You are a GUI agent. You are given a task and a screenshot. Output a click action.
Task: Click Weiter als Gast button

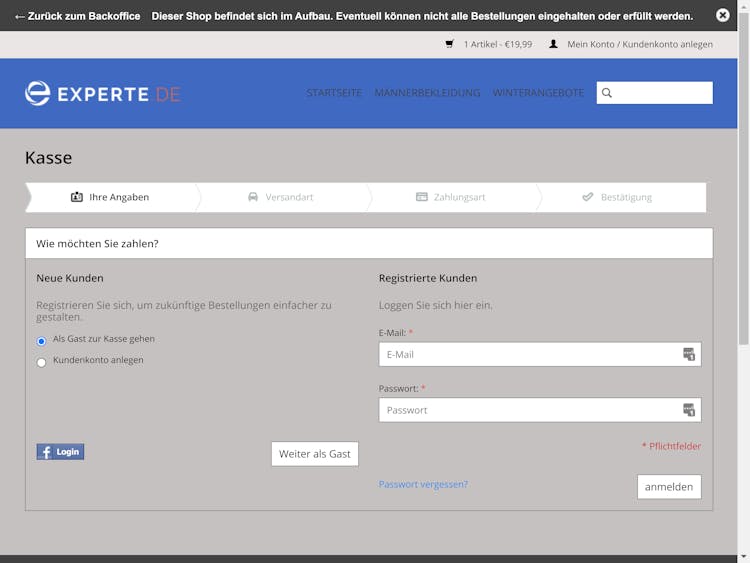point(315,454)
